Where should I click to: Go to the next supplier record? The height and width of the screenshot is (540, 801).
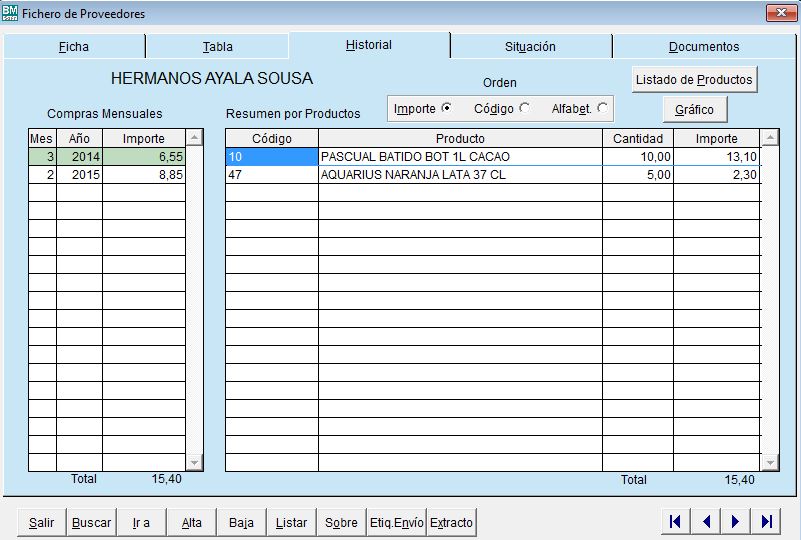[x=736, y=521]
